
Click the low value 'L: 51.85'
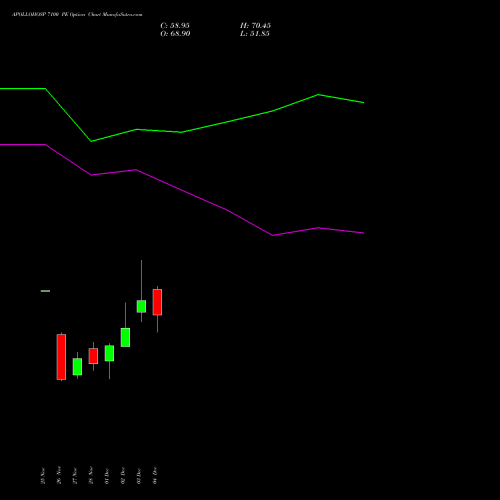coord(255,34)
